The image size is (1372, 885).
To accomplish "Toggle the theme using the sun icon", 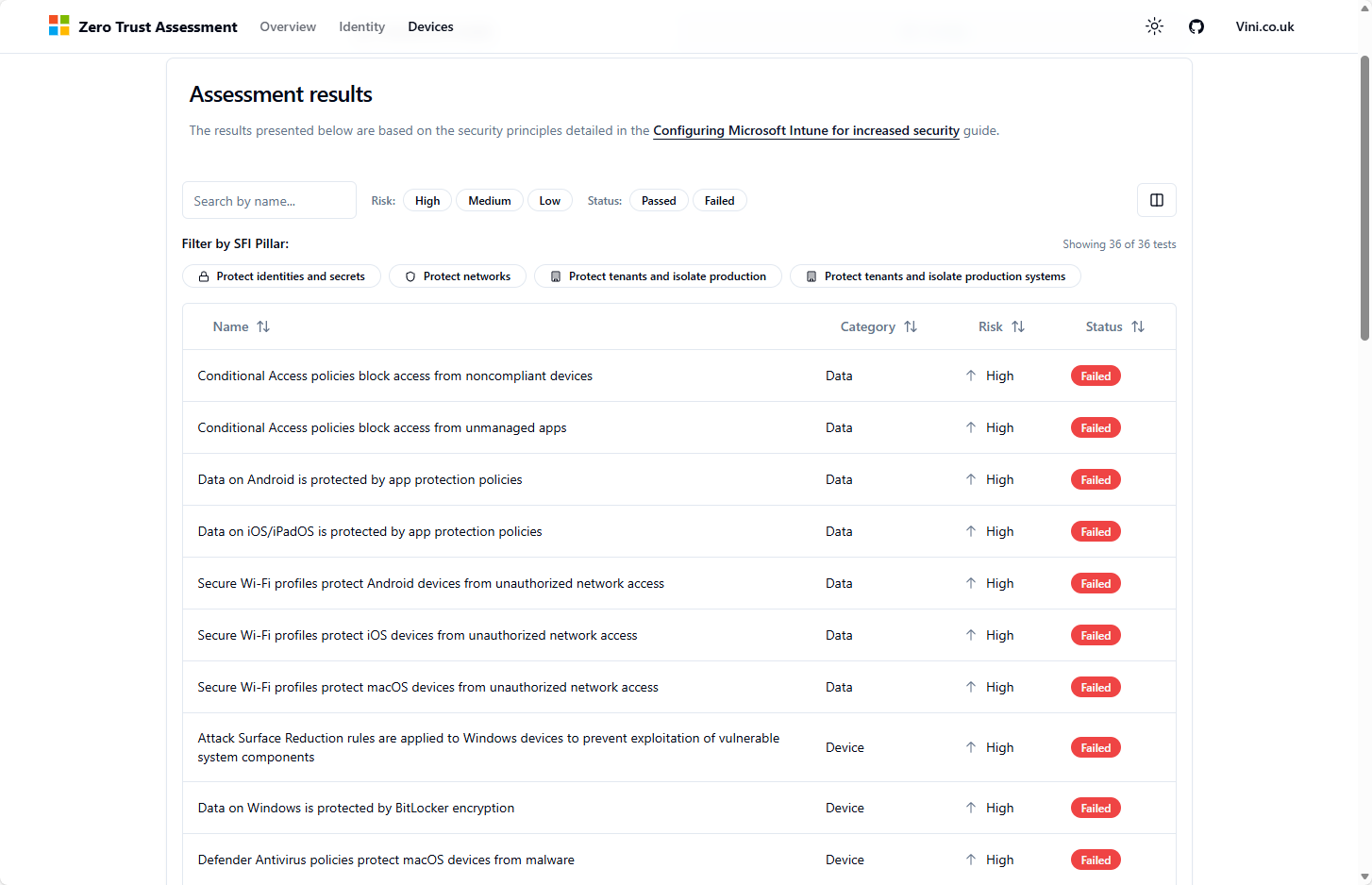I will tap(1154, 26).
